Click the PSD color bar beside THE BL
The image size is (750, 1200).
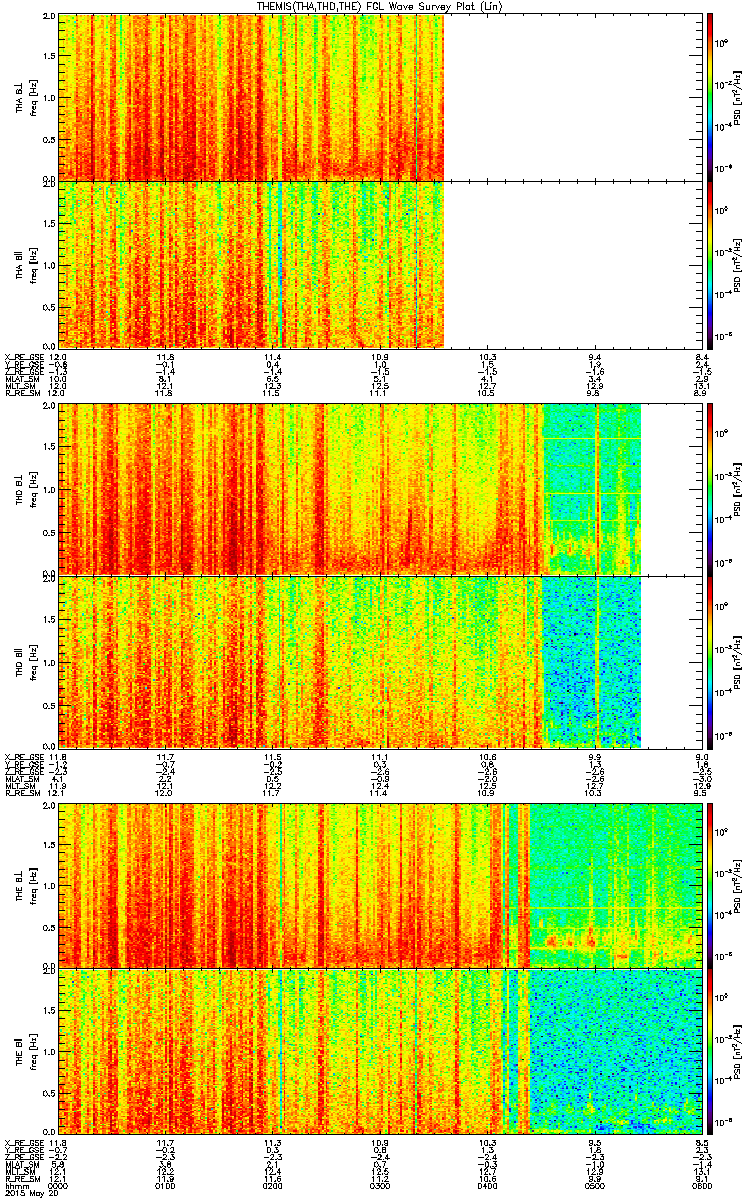710,884
